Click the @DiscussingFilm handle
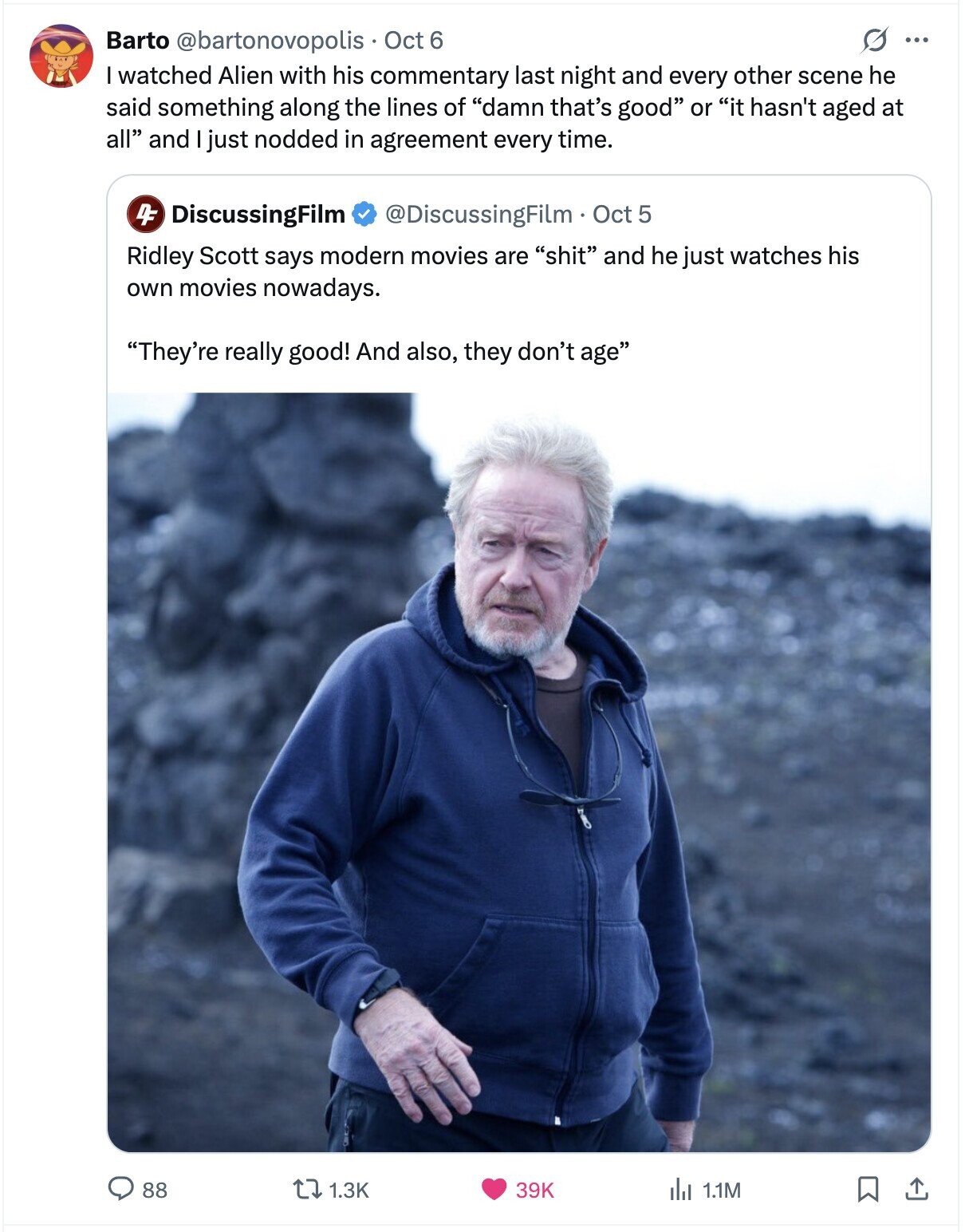This screenshot has width=965, height=1232. (x=479, y=214)
